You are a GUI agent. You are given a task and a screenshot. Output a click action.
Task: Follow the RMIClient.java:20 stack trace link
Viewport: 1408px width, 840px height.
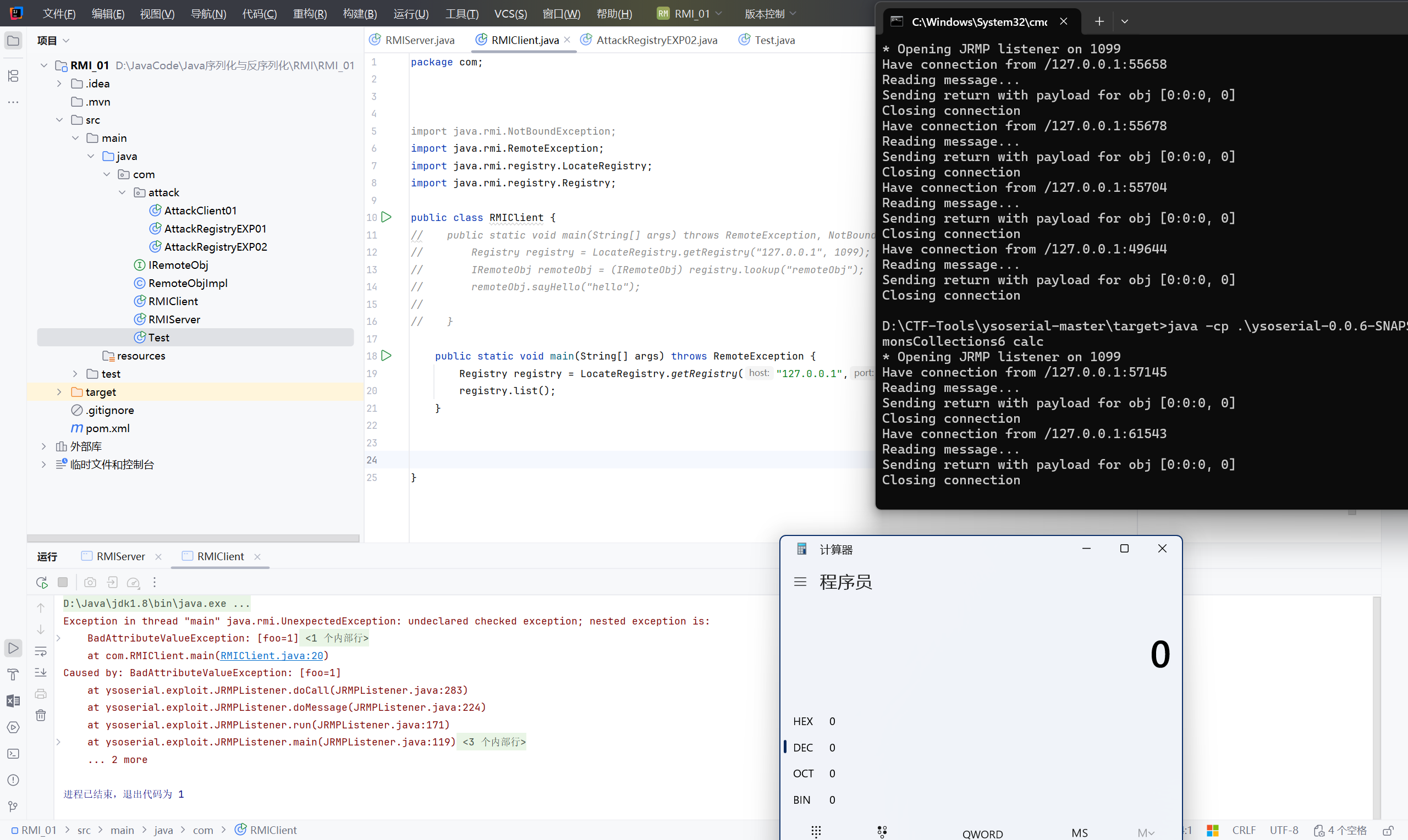(x=271, y=655)
